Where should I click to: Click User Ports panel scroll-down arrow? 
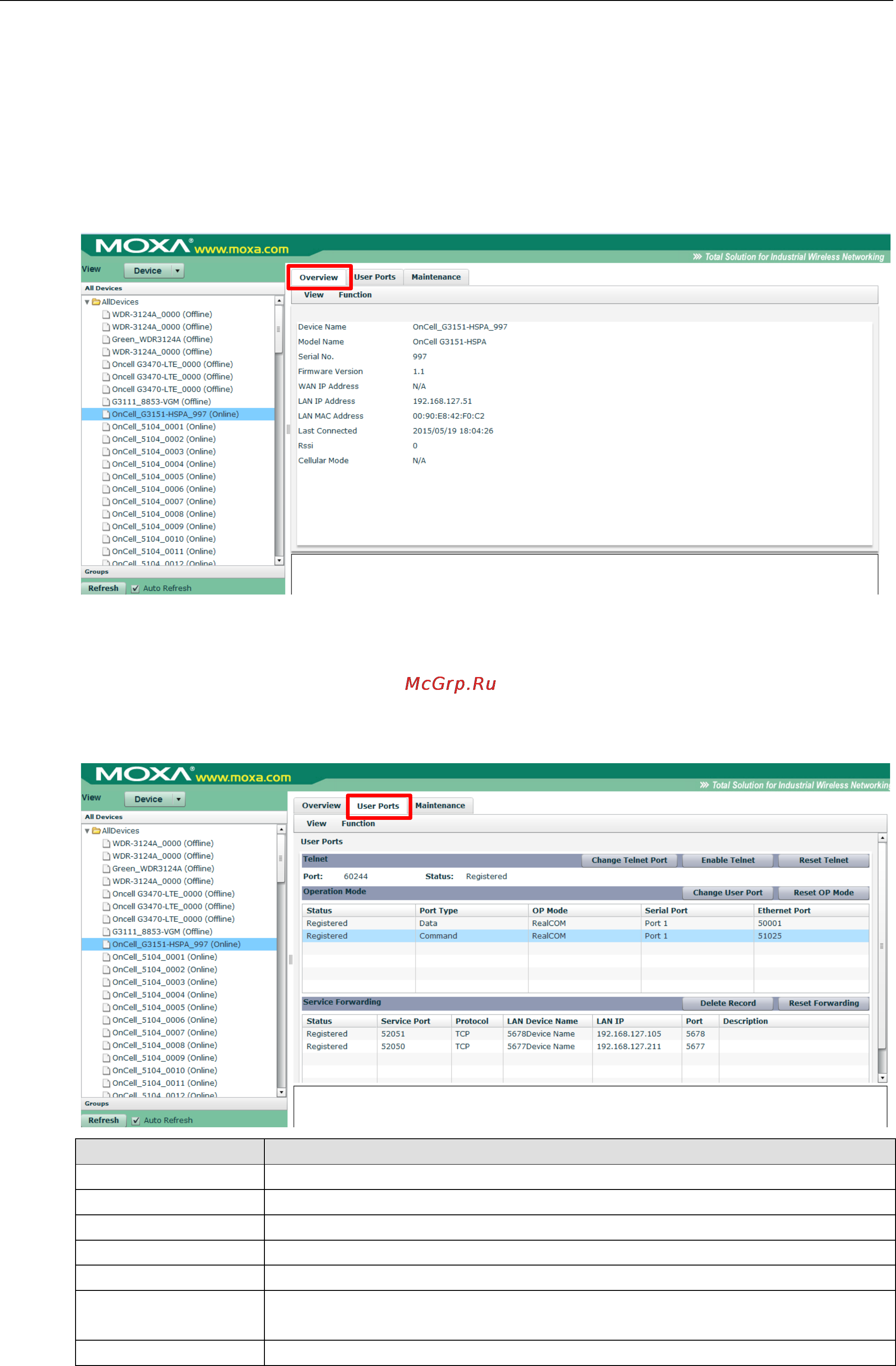tap(883, 1078)
